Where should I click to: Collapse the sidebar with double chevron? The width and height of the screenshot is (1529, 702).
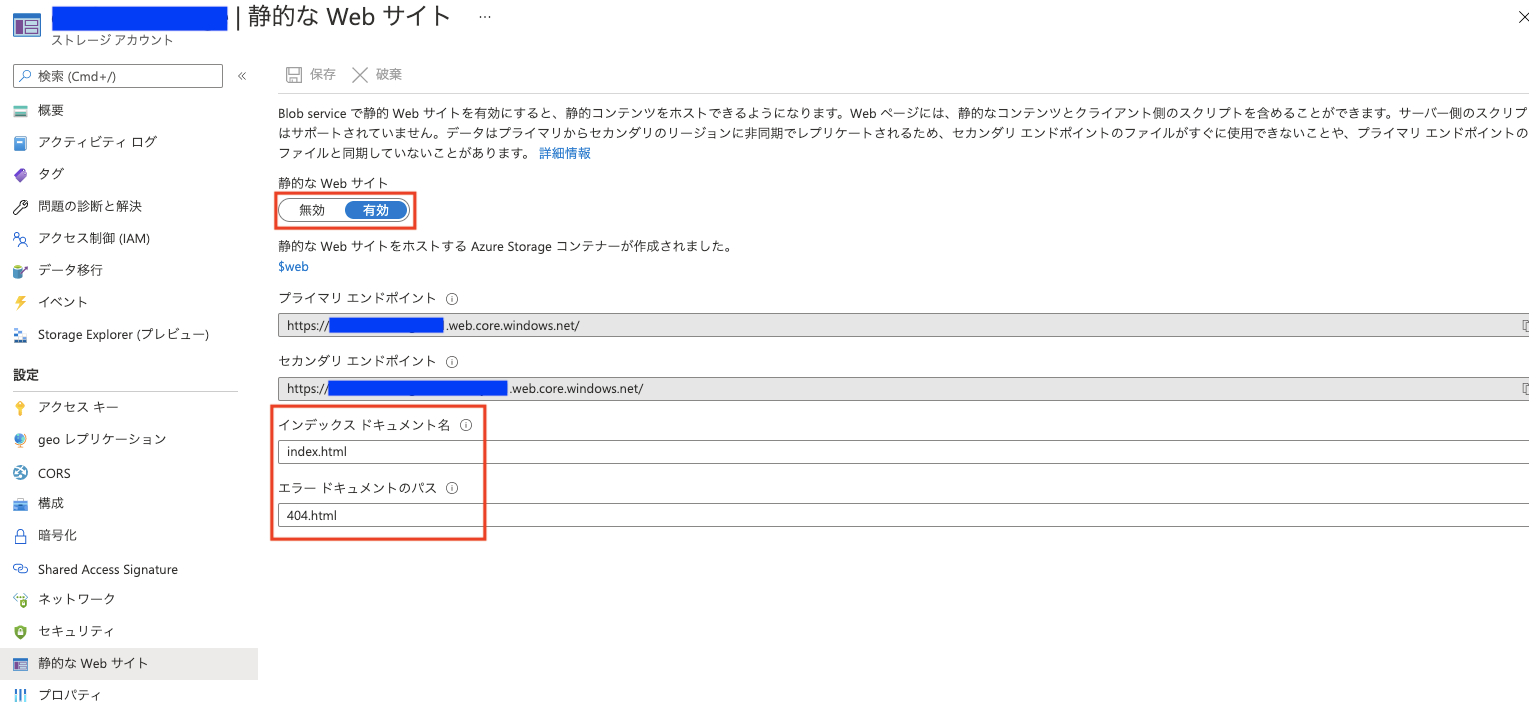click(x=242, y=76)
